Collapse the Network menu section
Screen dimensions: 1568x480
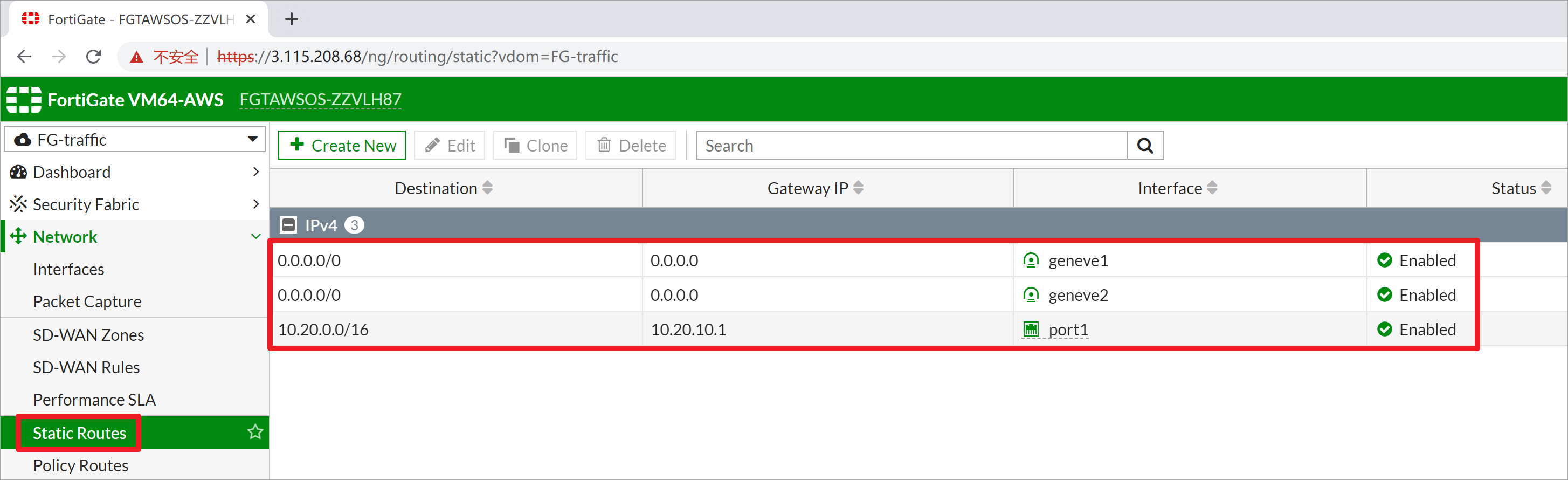point(255,237)
